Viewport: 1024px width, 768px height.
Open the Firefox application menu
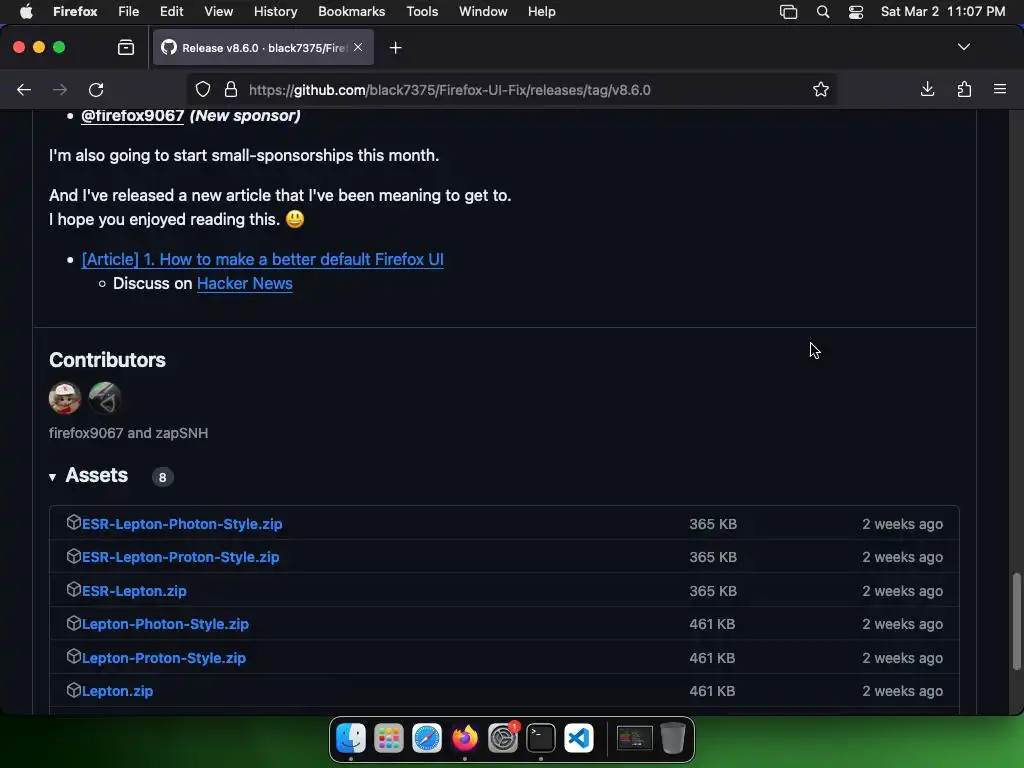click(75, 12)
